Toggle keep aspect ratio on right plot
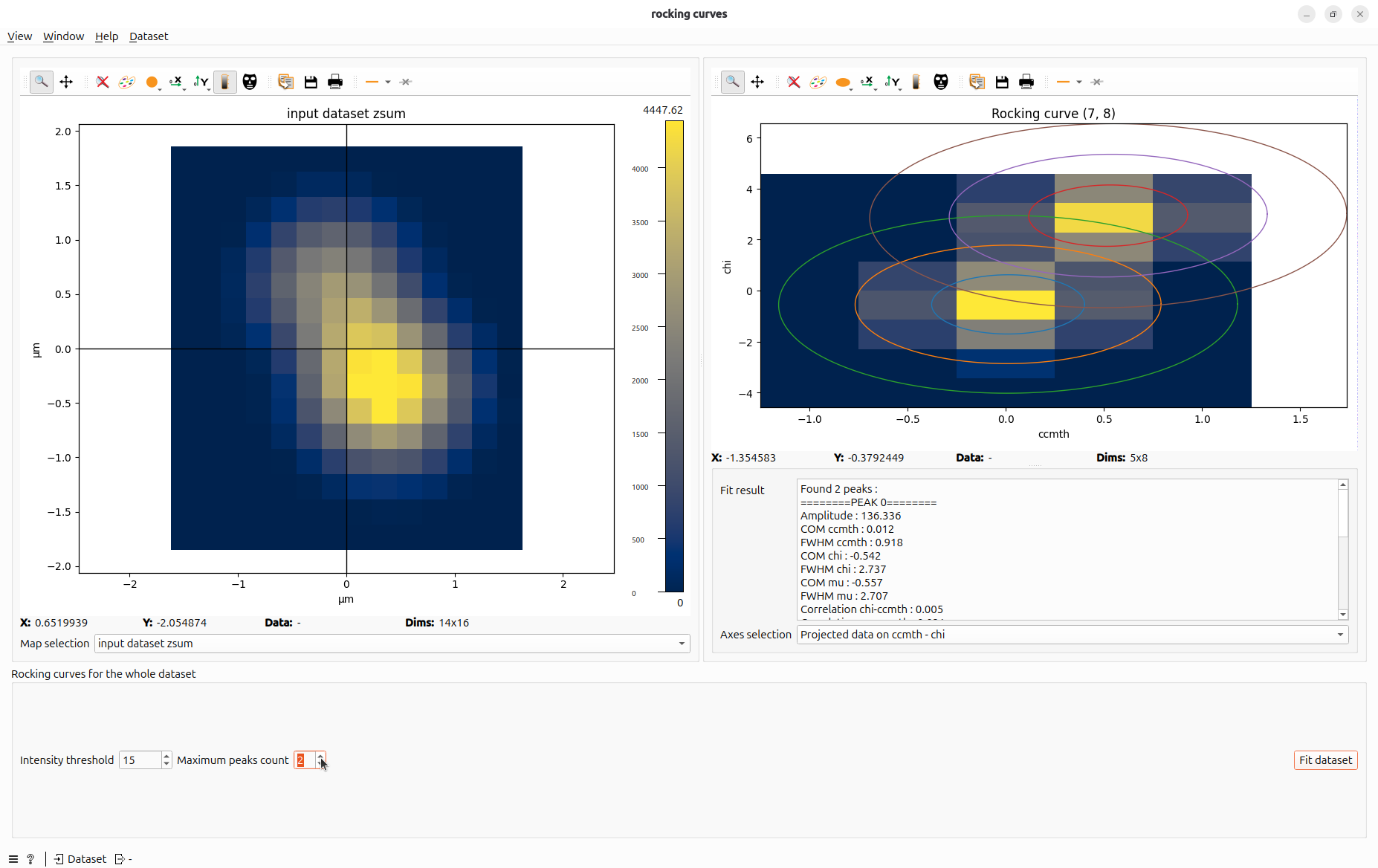The height and width of the screenshot is (868, 1378). coord(843,82)
